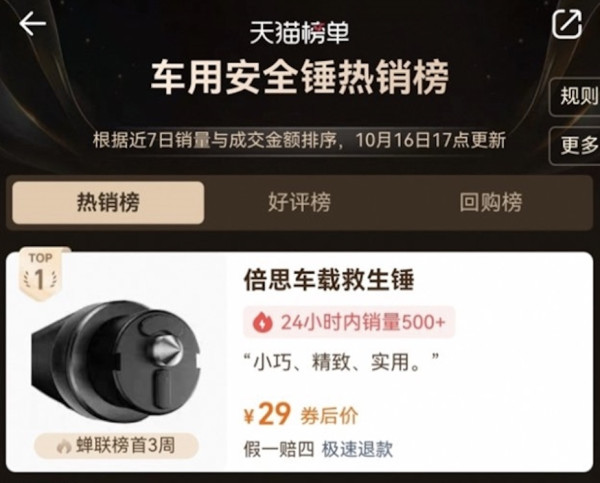The width and height of the screenshot is (600, 483).
Task: Click the 天猫榜单 logo title
Action: coord(299,33)
